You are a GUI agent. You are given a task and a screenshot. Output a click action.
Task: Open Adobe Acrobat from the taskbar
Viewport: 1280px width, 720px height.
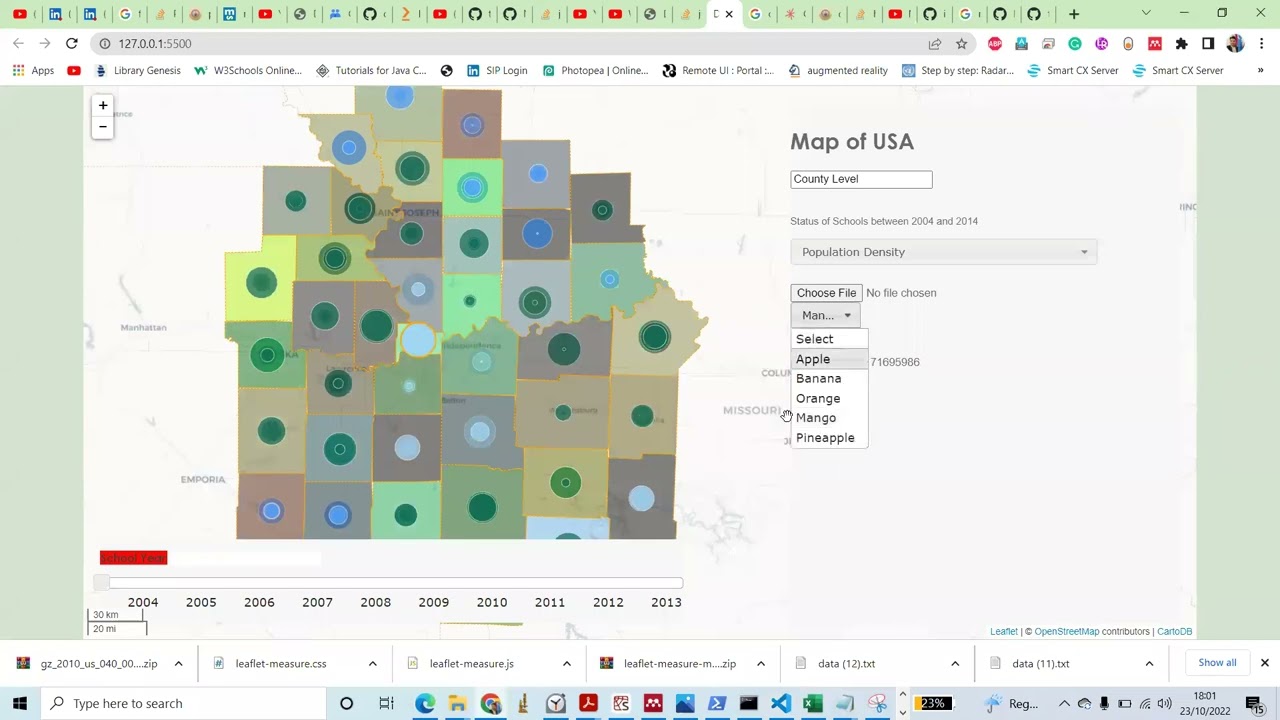pos(588,704)
